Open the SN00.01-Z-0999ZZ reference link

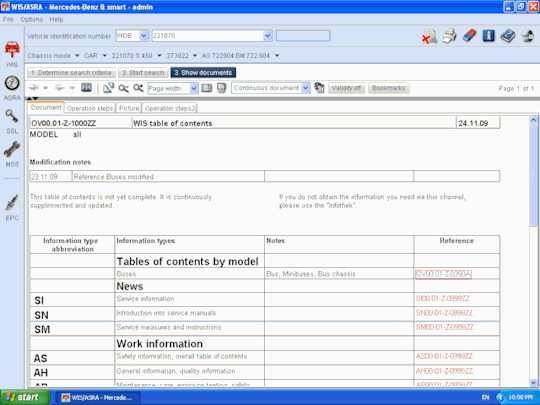click(x=444, y=313)
